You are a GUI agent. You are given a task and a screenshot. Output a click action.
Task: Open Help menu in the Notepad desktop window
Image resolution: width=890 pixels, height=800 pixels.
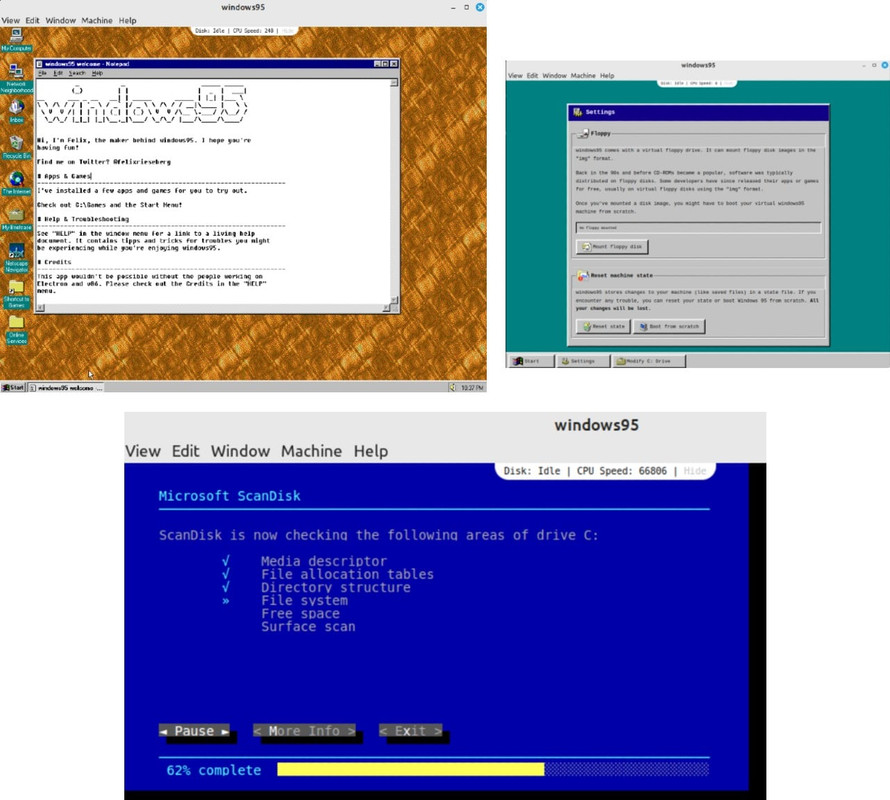point(127,20)
